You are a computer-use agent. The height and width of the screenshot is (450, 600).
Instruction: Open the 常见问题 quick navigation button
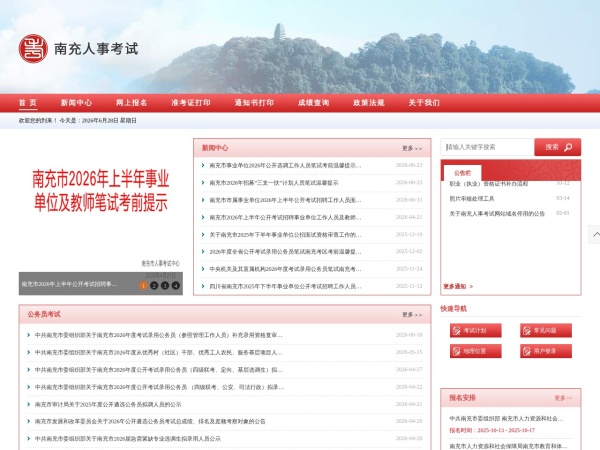pos(546,331)
